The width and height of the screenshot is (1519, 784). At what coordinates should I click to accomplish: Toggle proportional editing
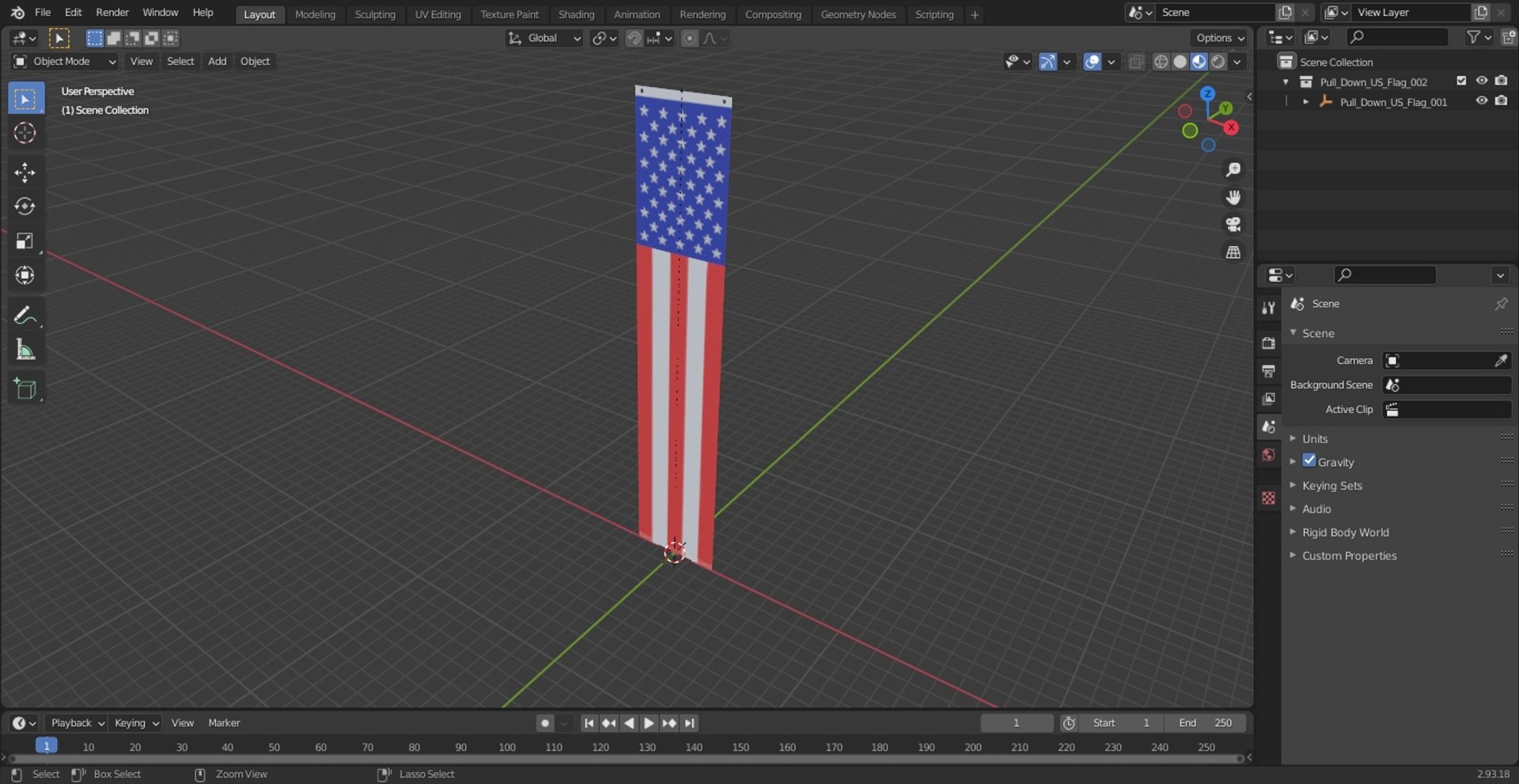coord(690,38)
